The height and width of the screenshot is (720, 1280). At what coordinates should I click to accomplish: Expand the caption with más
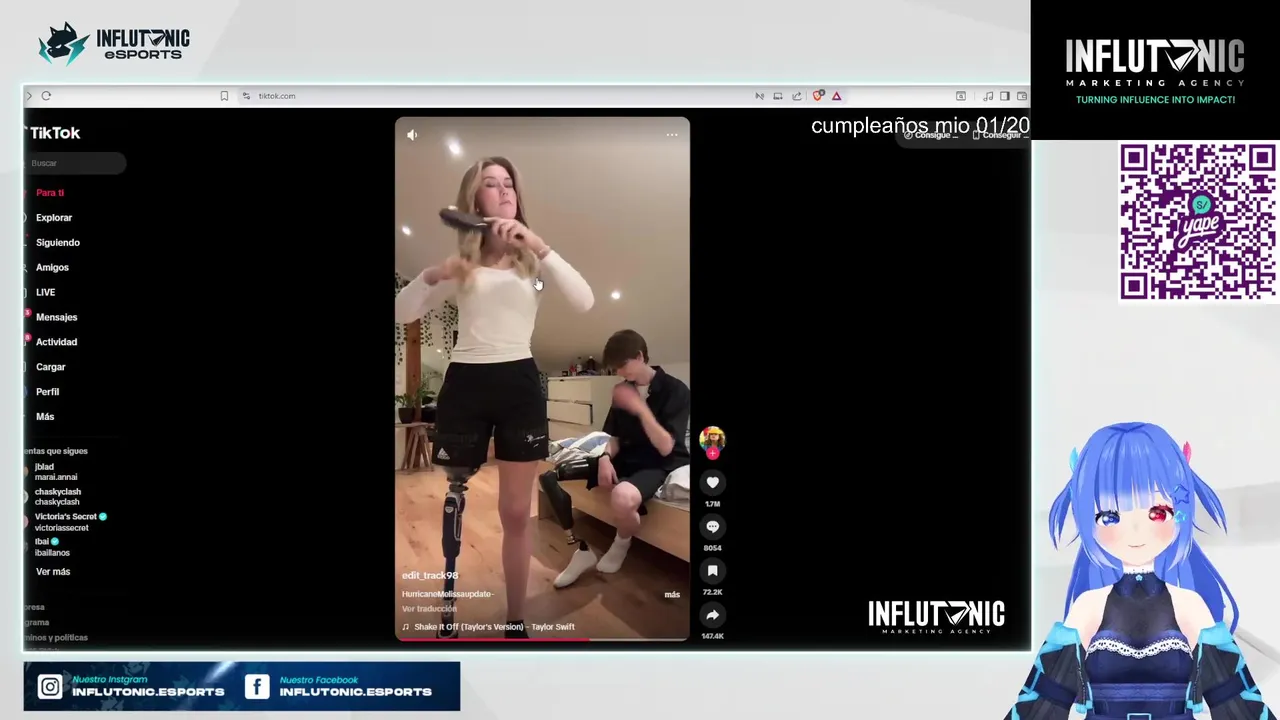(x=672, y=595)
